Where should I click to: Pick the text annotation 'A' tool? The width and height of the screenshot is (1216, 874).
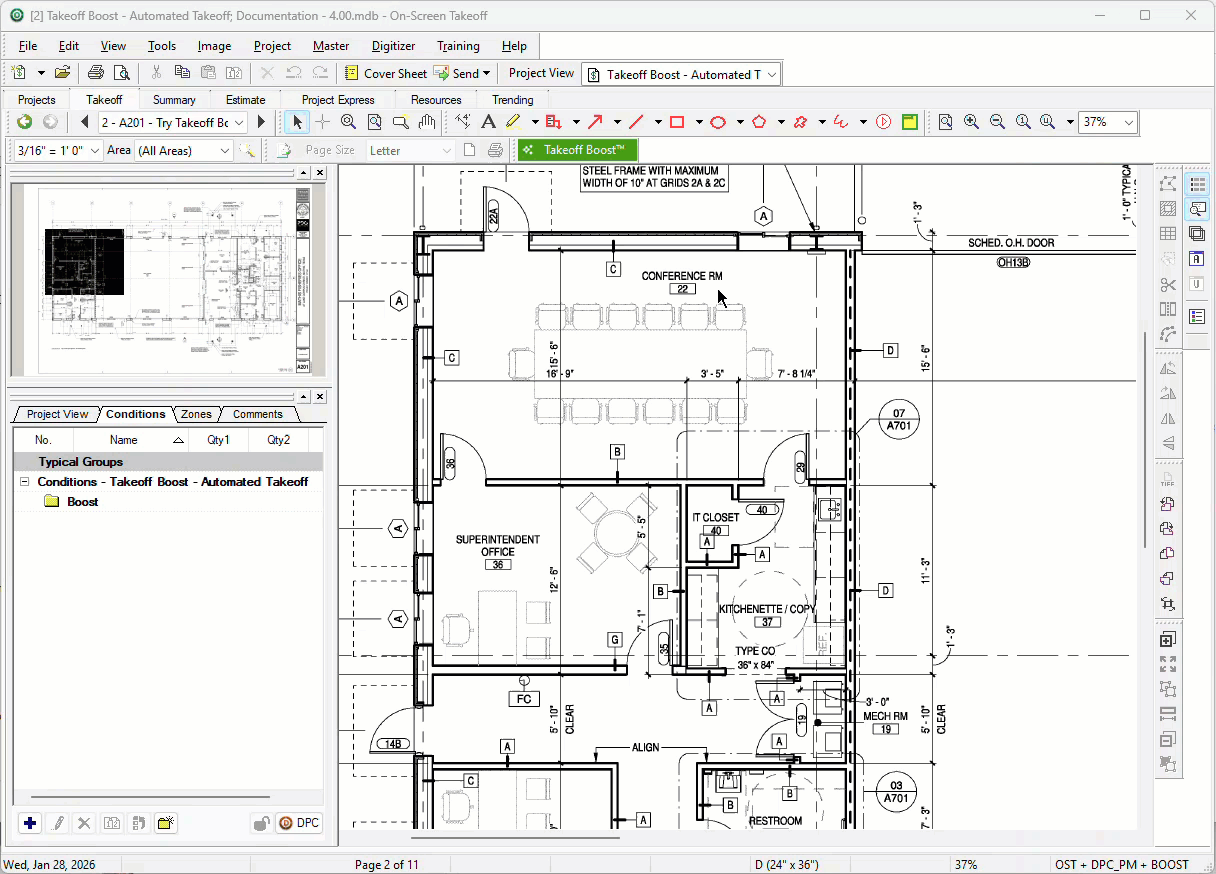[488, 122]
